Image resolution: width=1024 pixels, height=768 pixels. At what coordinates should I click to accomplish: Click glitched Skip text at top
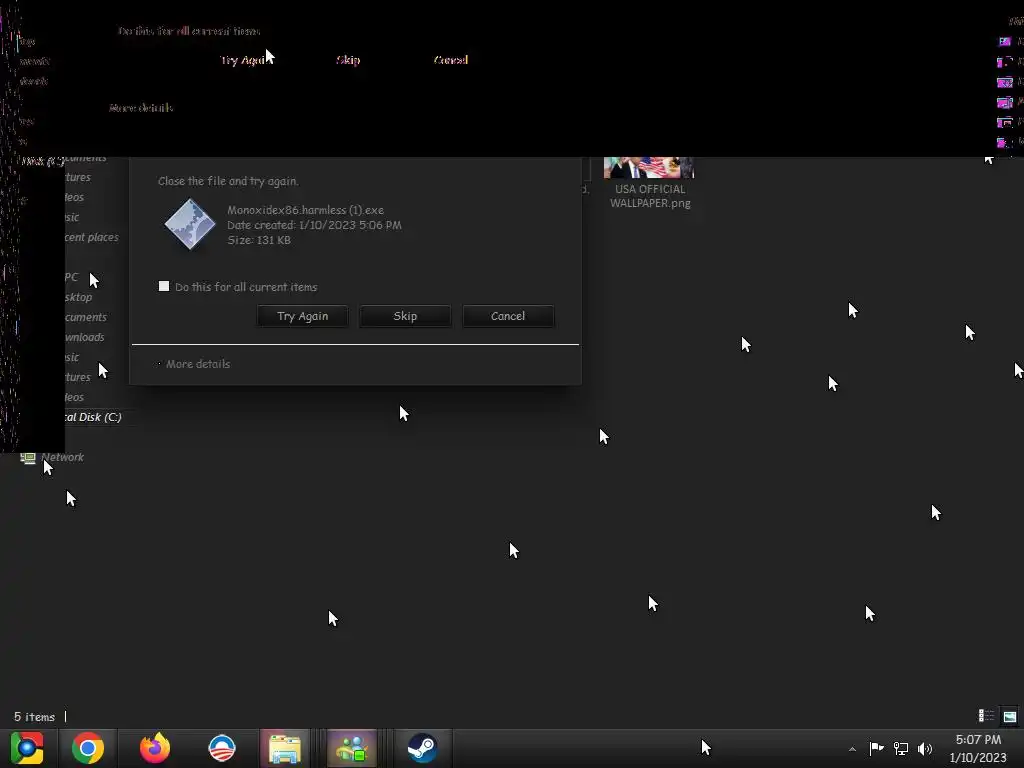tap(348, 60)
